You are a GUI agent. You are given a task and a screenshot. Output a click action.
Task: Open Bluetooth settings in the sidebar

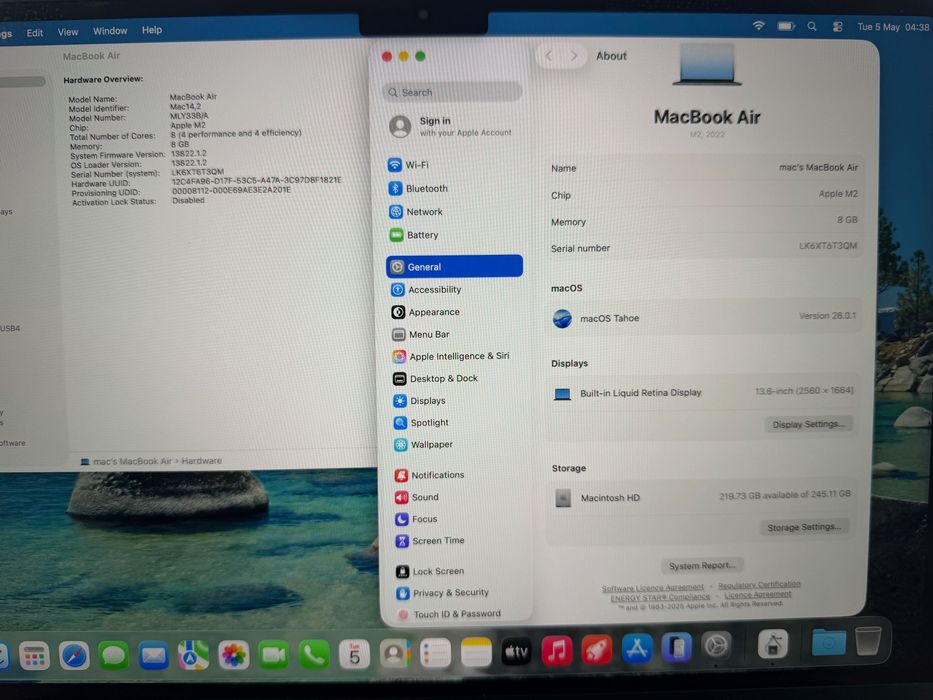pos(418,188)
